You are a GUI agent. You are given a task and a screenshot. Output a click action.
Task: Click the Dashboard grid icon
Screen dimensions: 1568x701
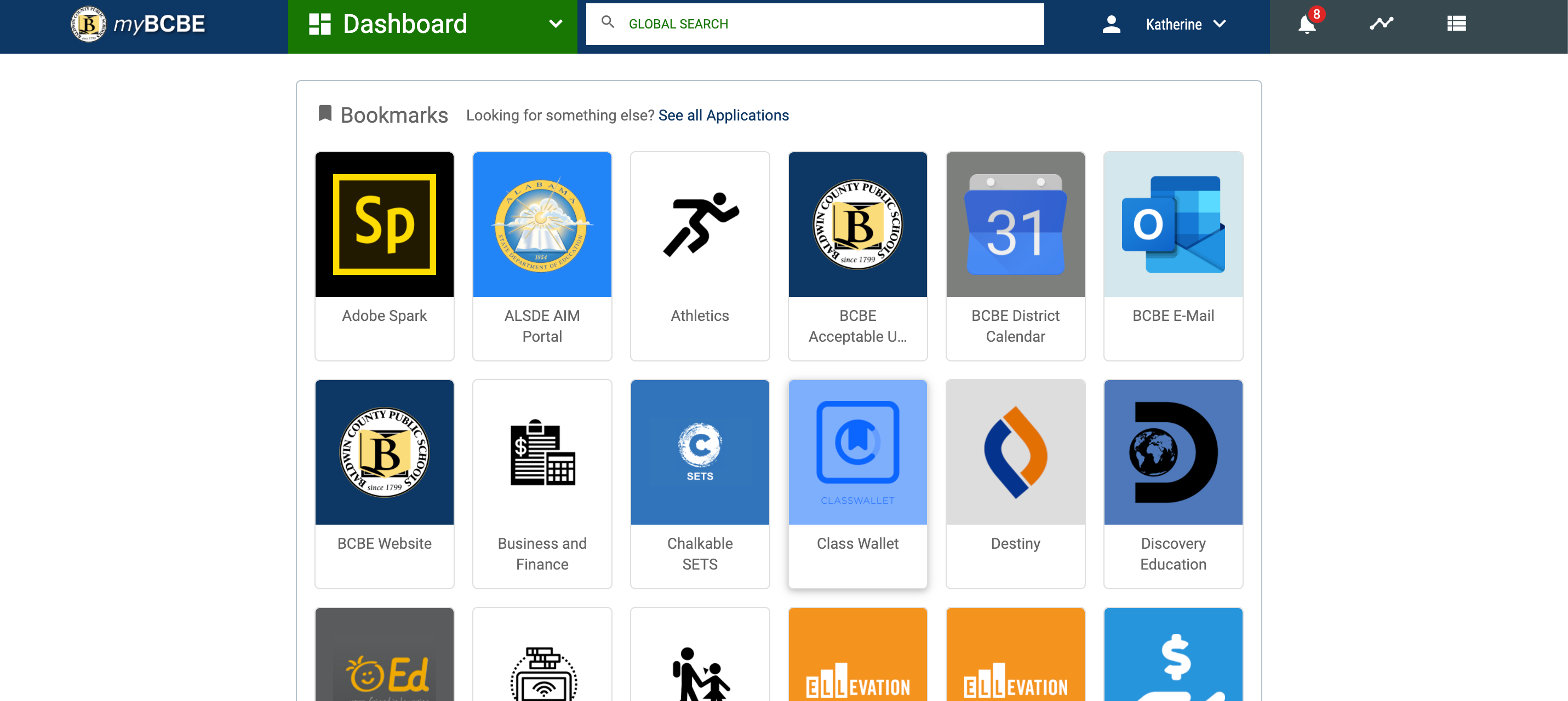[319, 24]
